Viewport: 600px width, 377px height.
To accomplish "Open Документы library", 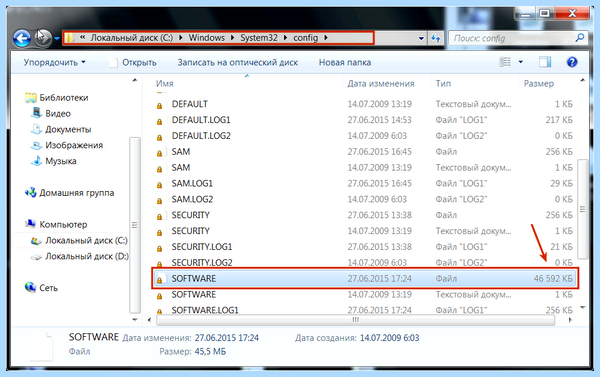I will click(x=68, y=129).
